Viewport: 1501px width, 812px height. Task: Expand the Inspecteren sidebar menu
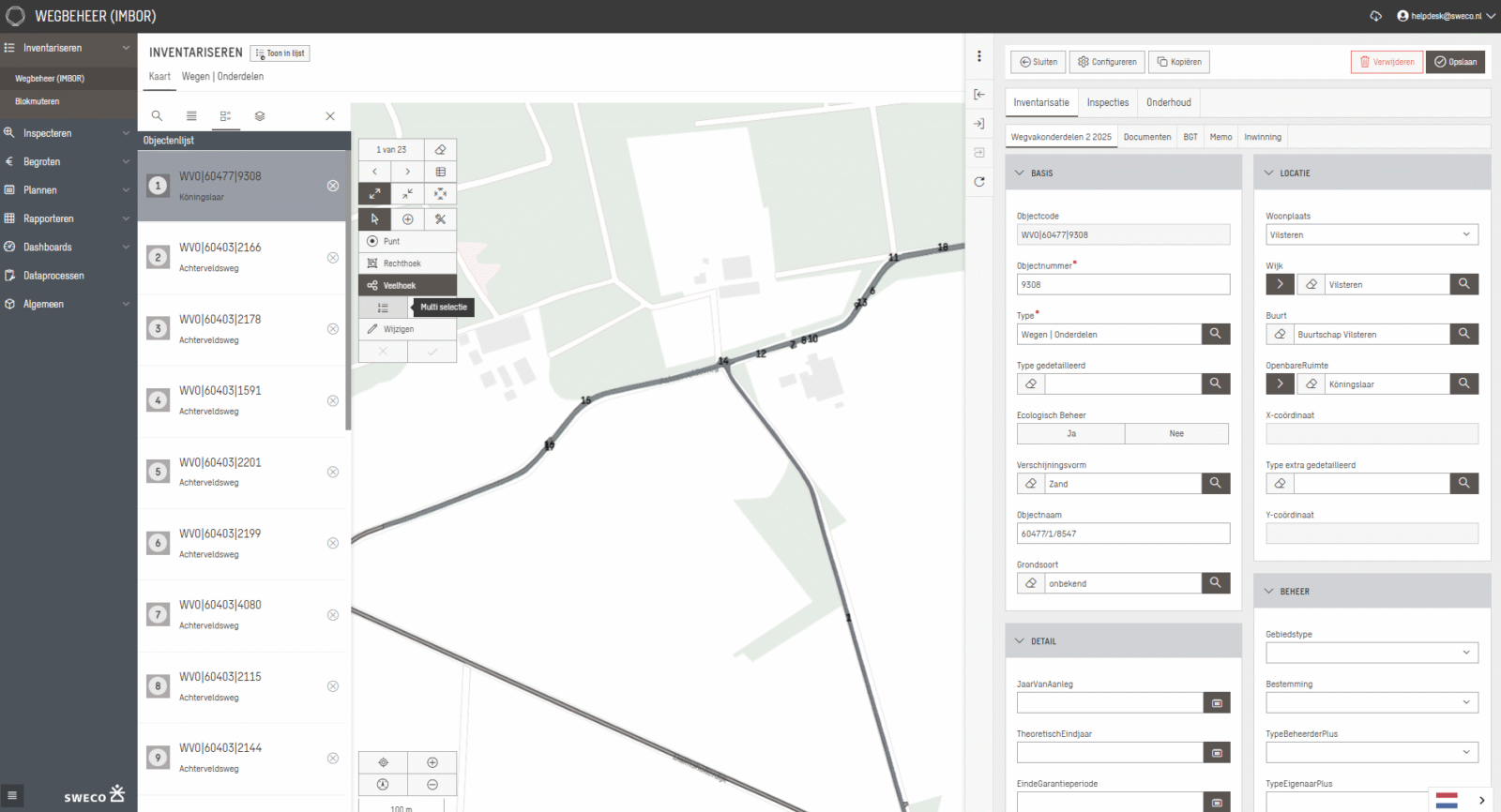[x=68, y=133]
